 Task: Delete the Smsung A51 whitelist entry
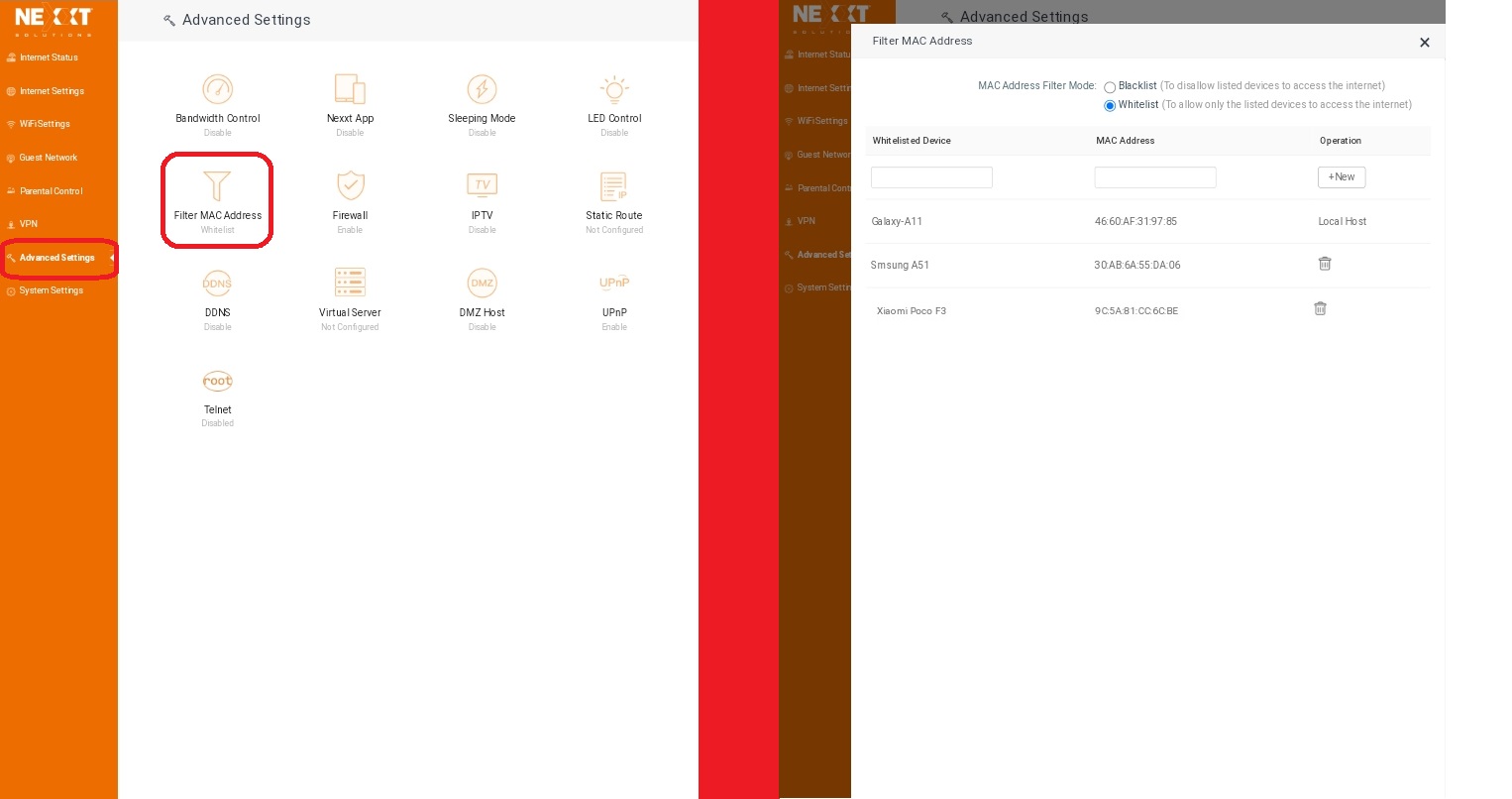click(1325, 264)
